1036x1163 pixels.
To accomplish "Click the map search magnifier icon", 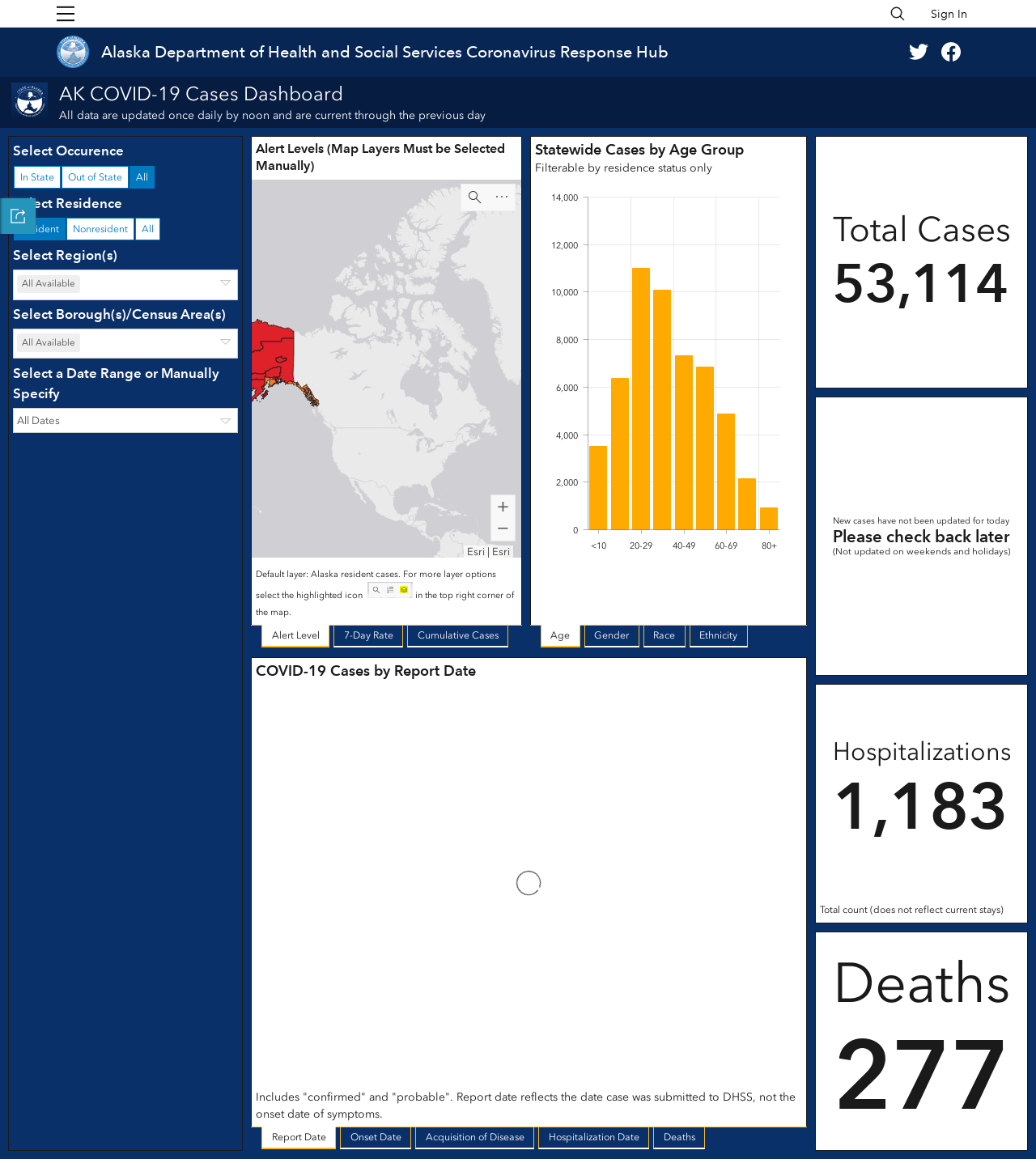I will point(475,197).
